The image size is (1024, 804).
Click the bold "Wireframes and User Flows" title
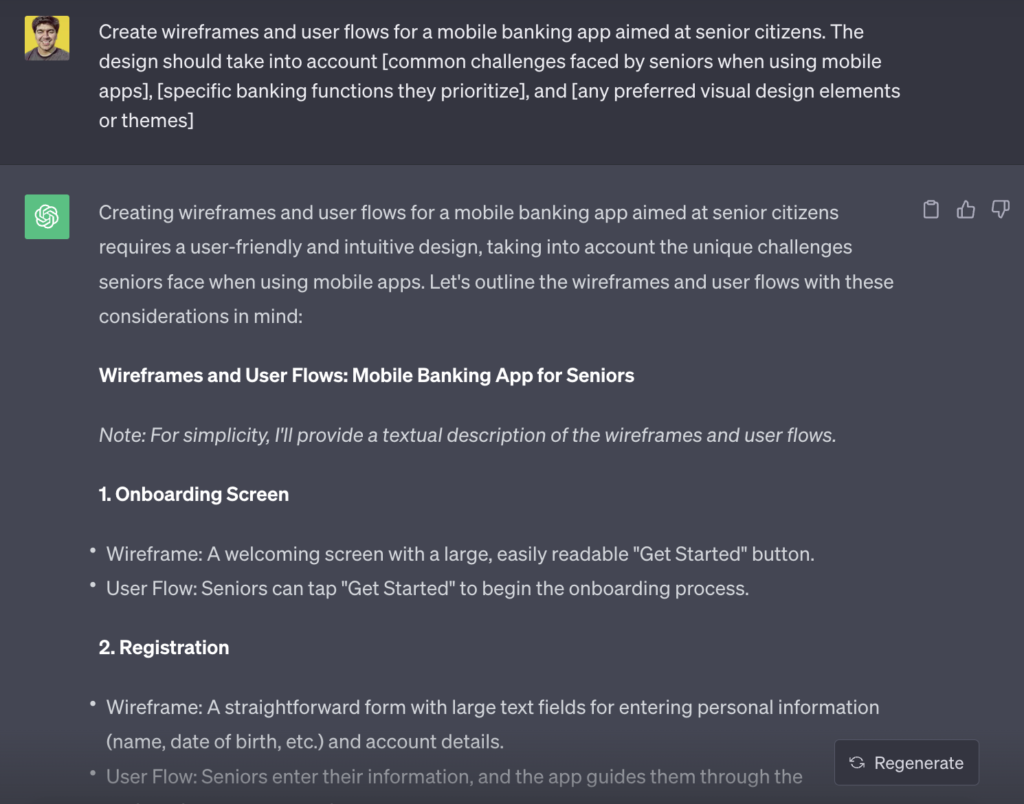pyautogui.click(x=366, y=376)
